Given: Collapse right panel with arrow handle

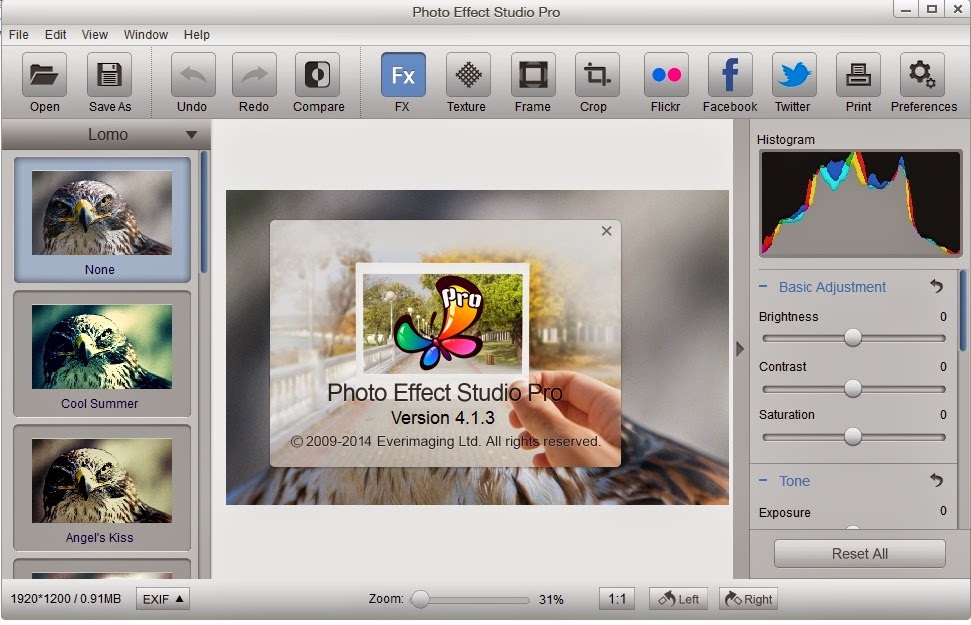Looking at the screenshot, I should [740, 349].
